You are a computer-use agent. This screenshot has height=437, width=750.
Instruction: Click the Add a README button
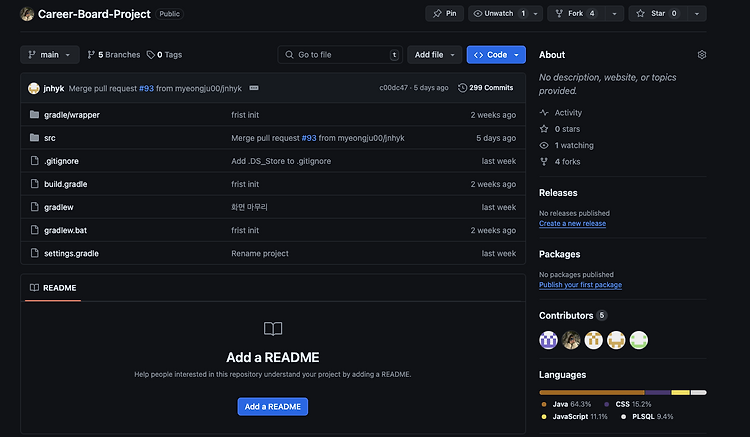tap(273, 406)
